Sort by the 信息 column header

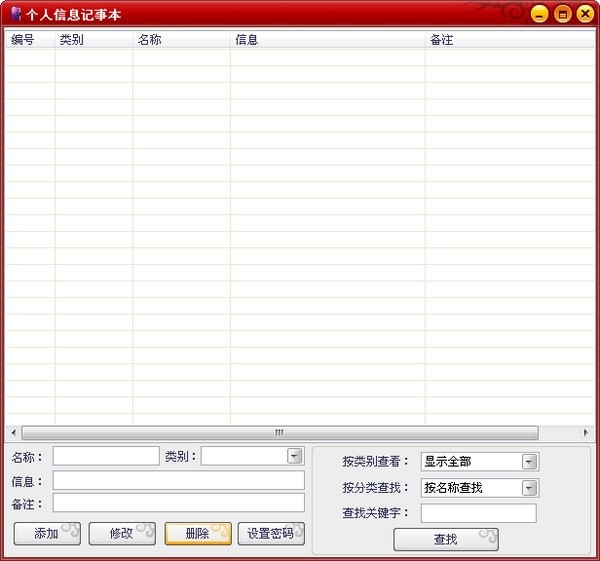coord(328,39)
